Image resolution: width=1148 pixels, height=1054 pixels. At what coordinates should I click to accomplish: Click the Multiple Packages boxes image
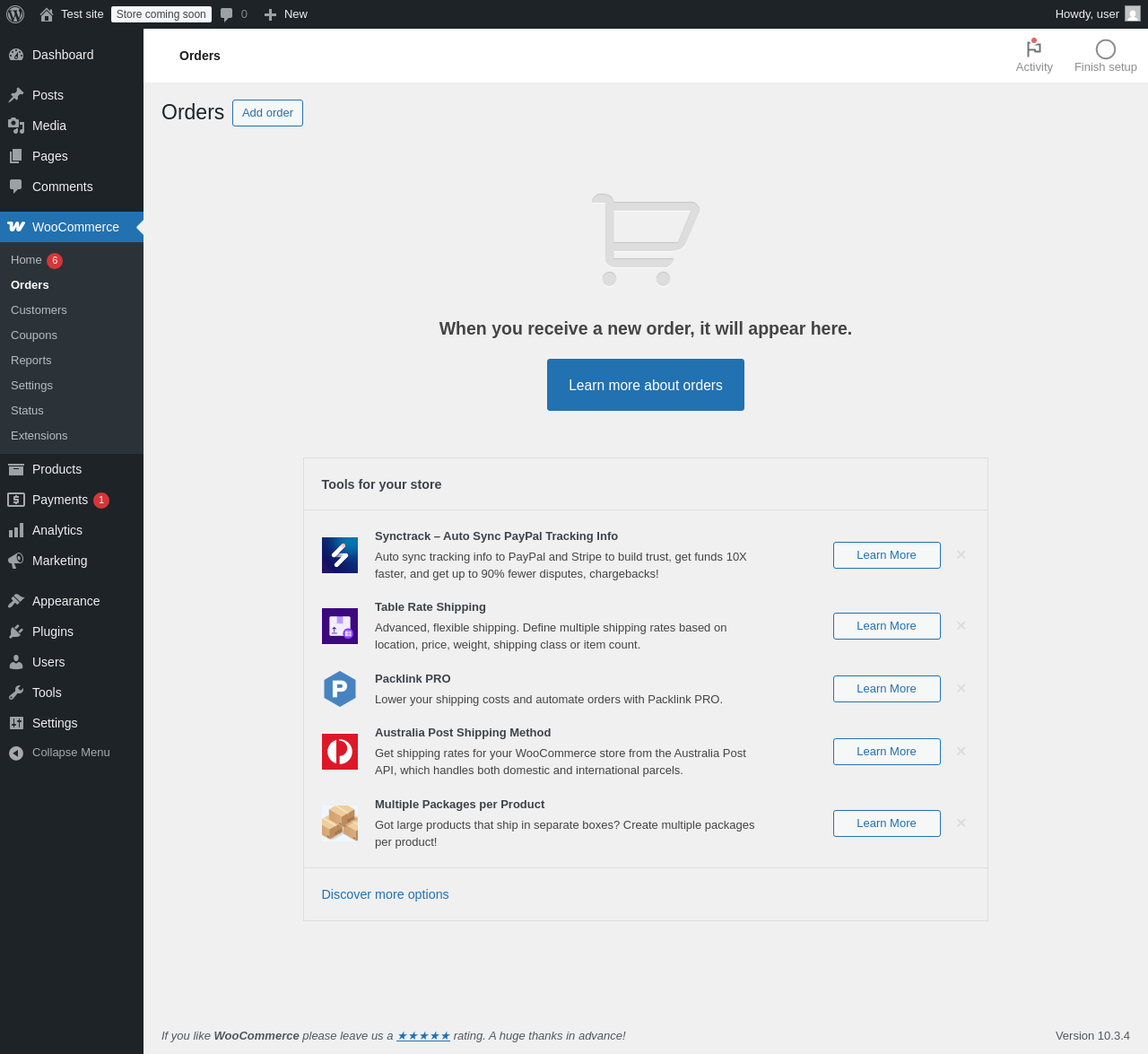(340, 823)
